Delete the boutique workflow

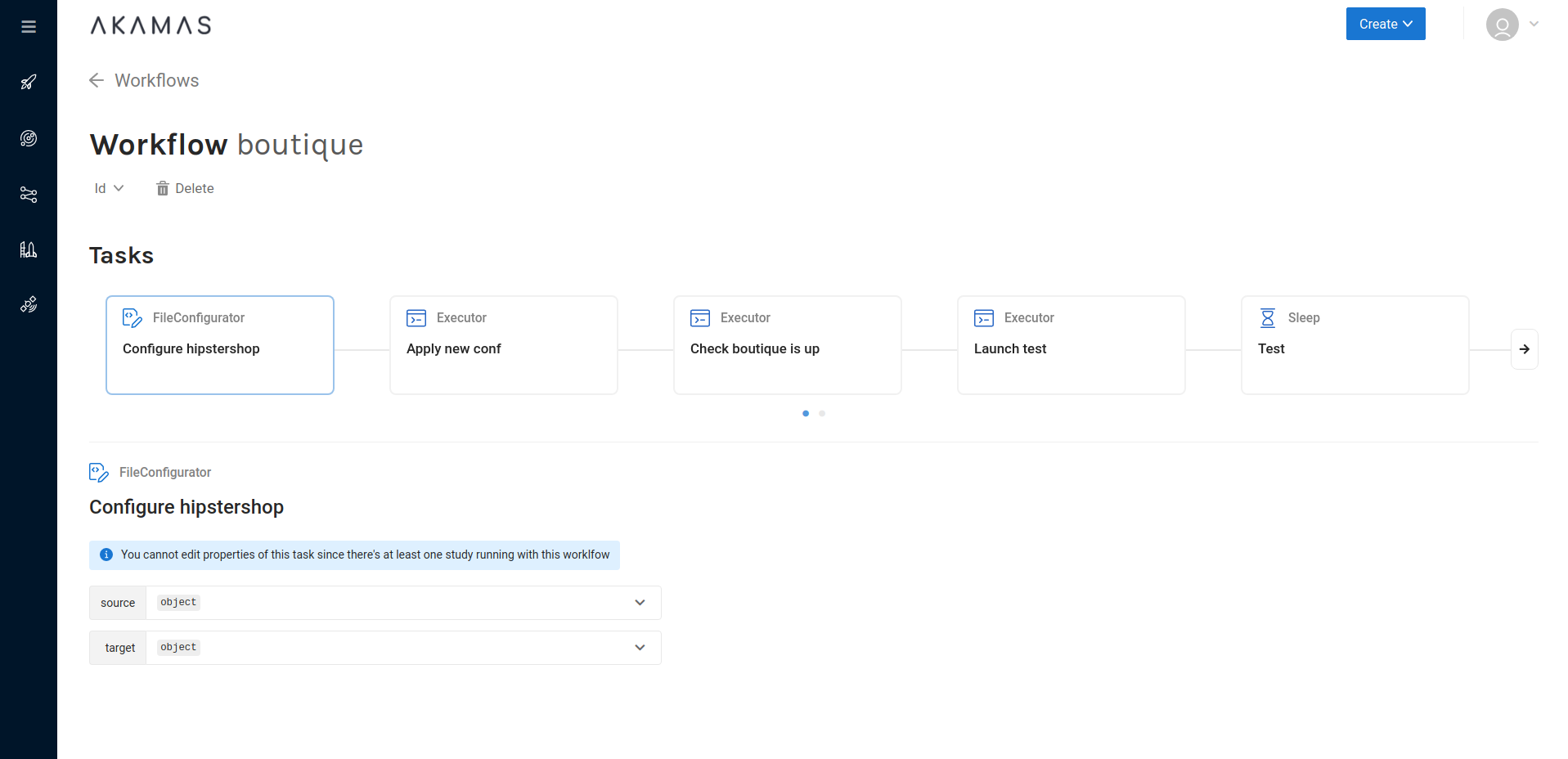coord(185,188)
